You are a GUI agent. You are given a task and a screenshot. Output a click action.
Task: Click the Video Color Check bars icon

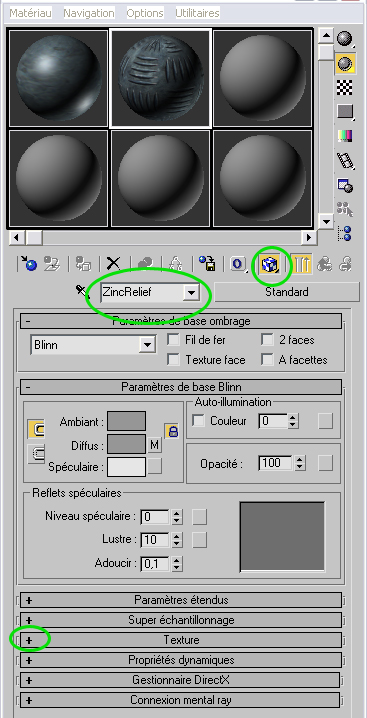pyautogui.click(x=345, y=136)
